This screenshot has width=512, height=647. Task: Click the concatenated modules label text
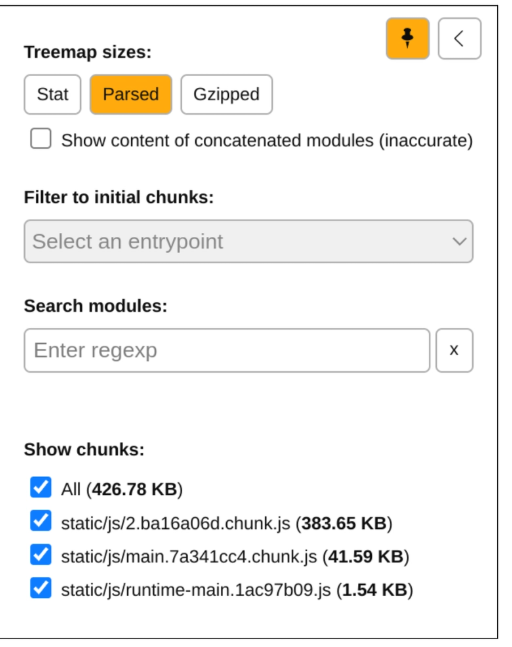click(267, 141)
